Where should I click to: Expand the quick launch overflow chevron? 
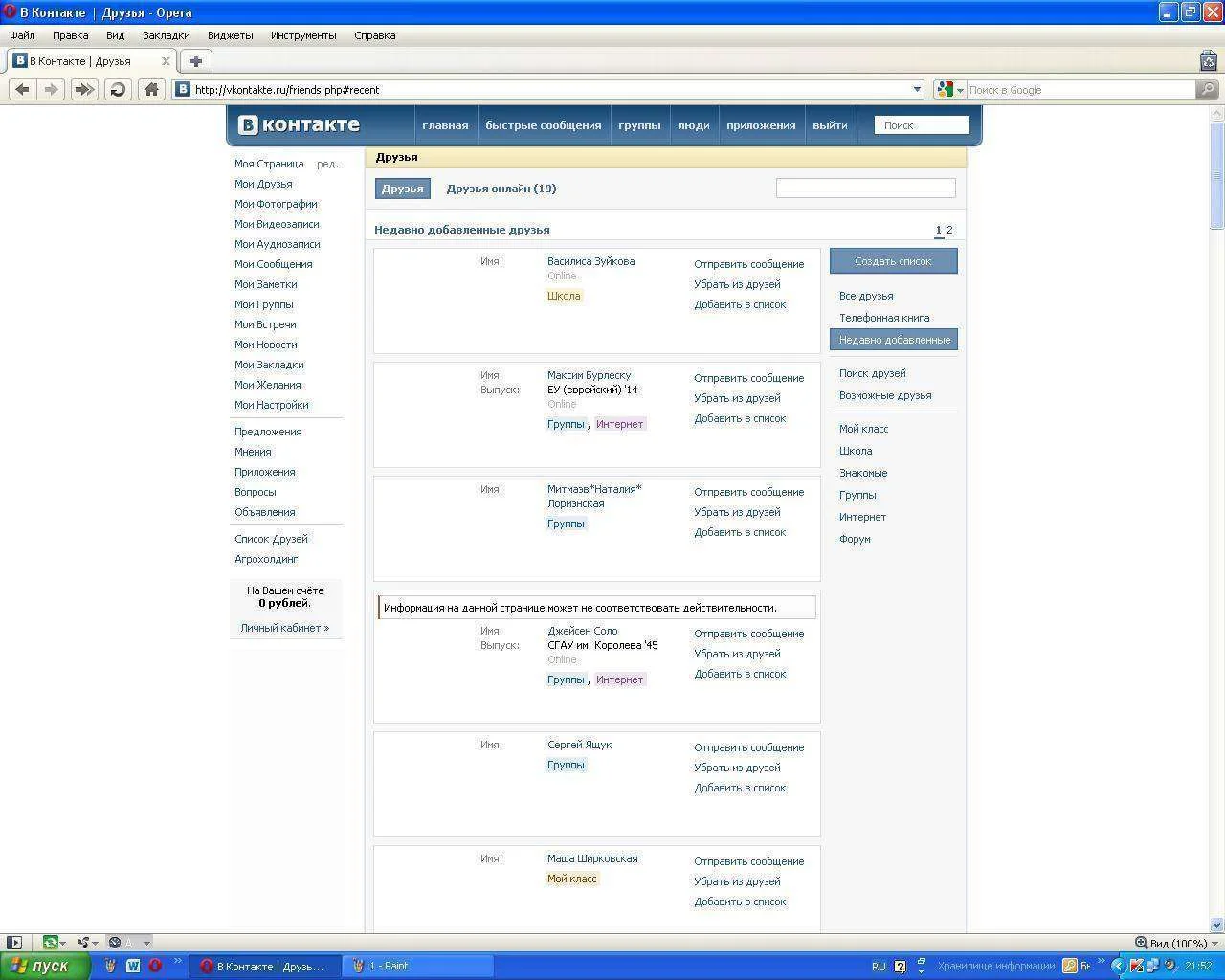(177, 962)
